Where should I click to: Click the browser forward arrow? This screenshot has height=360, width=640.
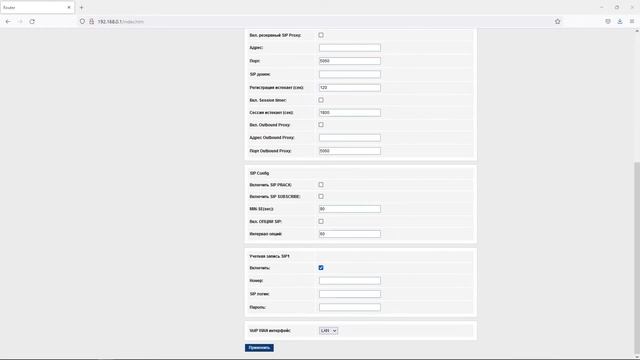click(x=20, y=21)
